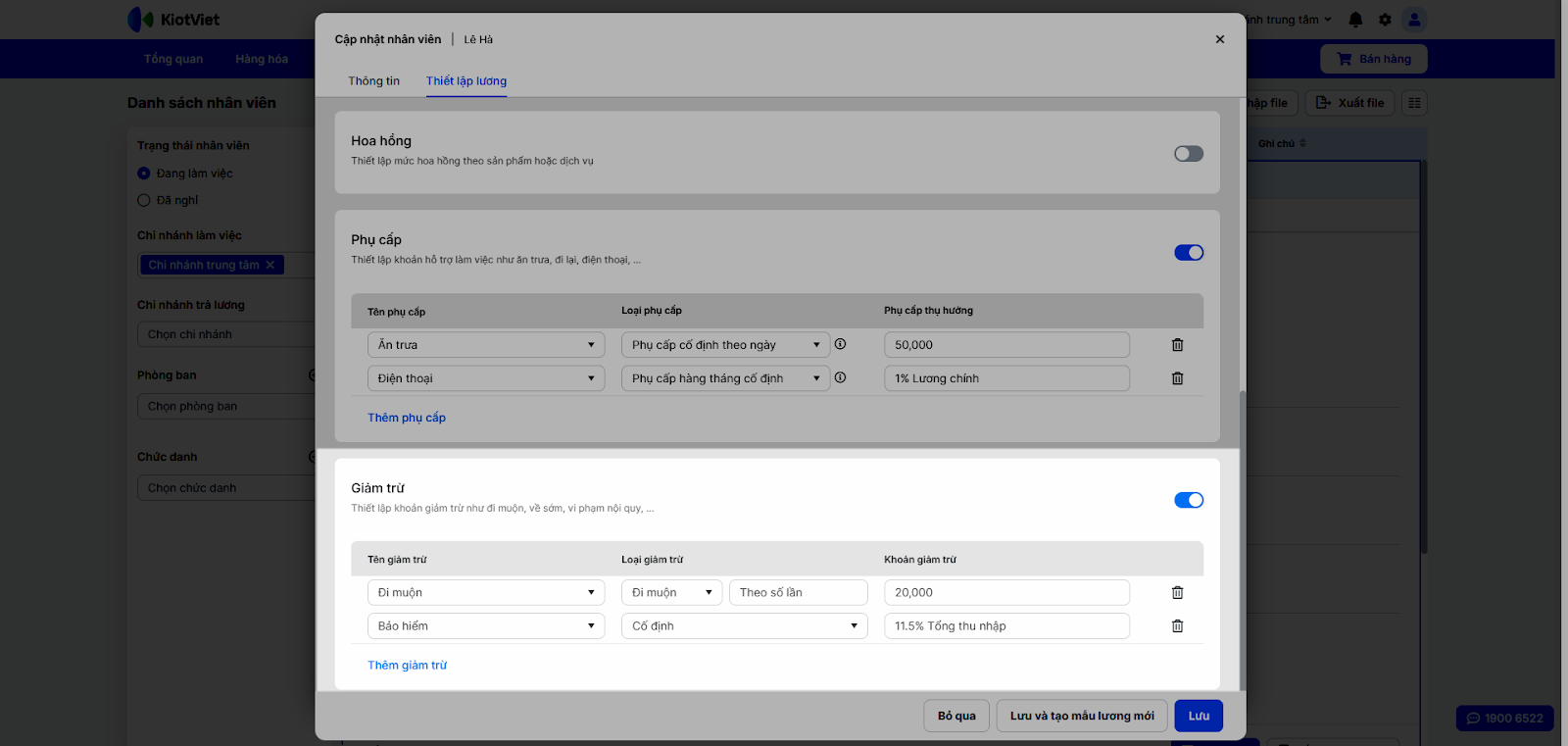Open the notifications bell

pyautogui.click(x=1355, y=20)
